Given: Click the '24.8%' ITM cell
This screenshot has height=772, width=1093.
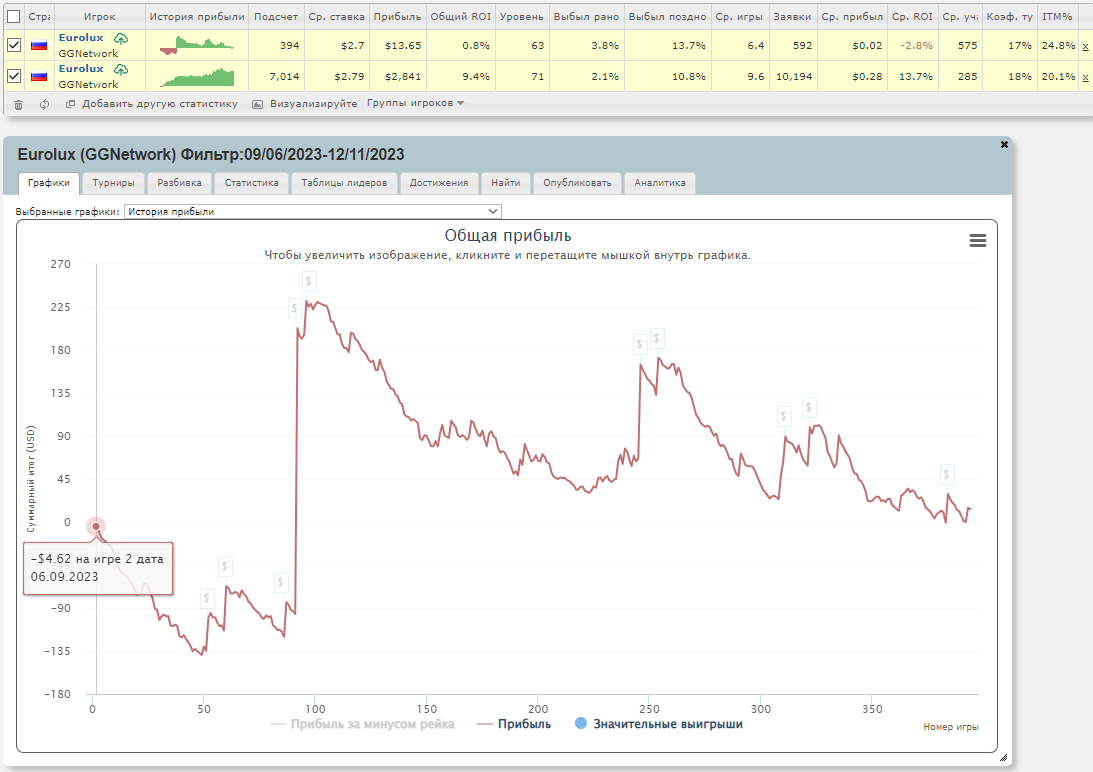Looking at the screenshot, I should pos(1058,45).
